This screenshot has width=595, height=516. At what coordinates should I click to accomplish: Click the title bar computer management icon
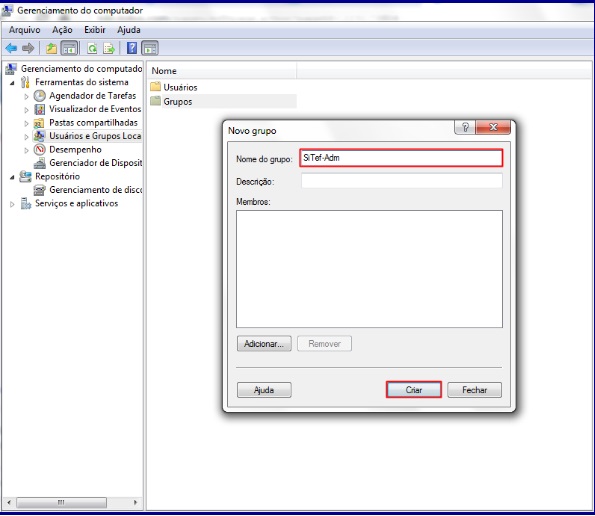pyautogui.click(x=7, y=11)
